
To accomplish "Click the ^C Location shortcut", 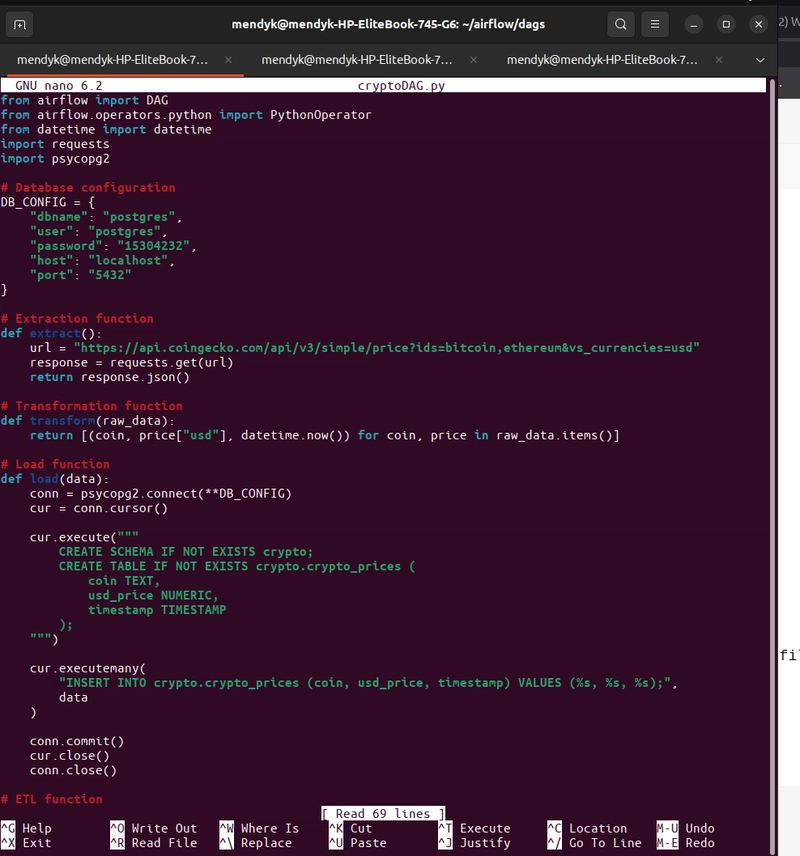I will point(587,828).
